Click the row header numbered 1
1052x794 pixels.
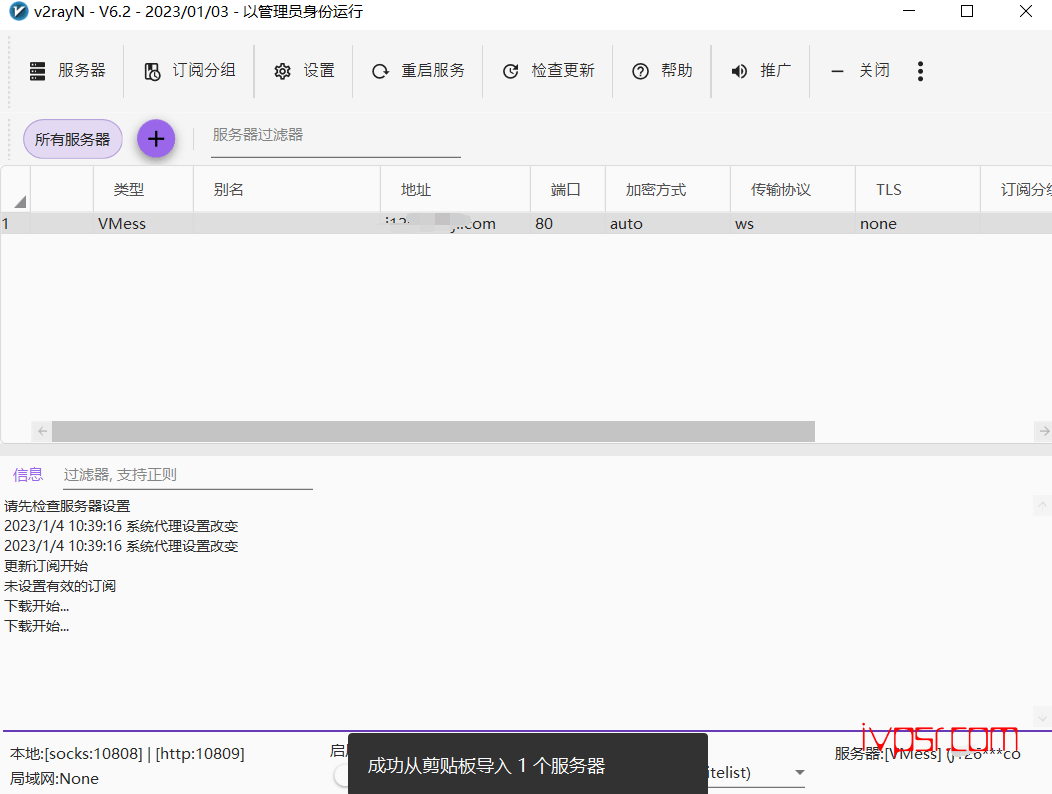point(15,224)
